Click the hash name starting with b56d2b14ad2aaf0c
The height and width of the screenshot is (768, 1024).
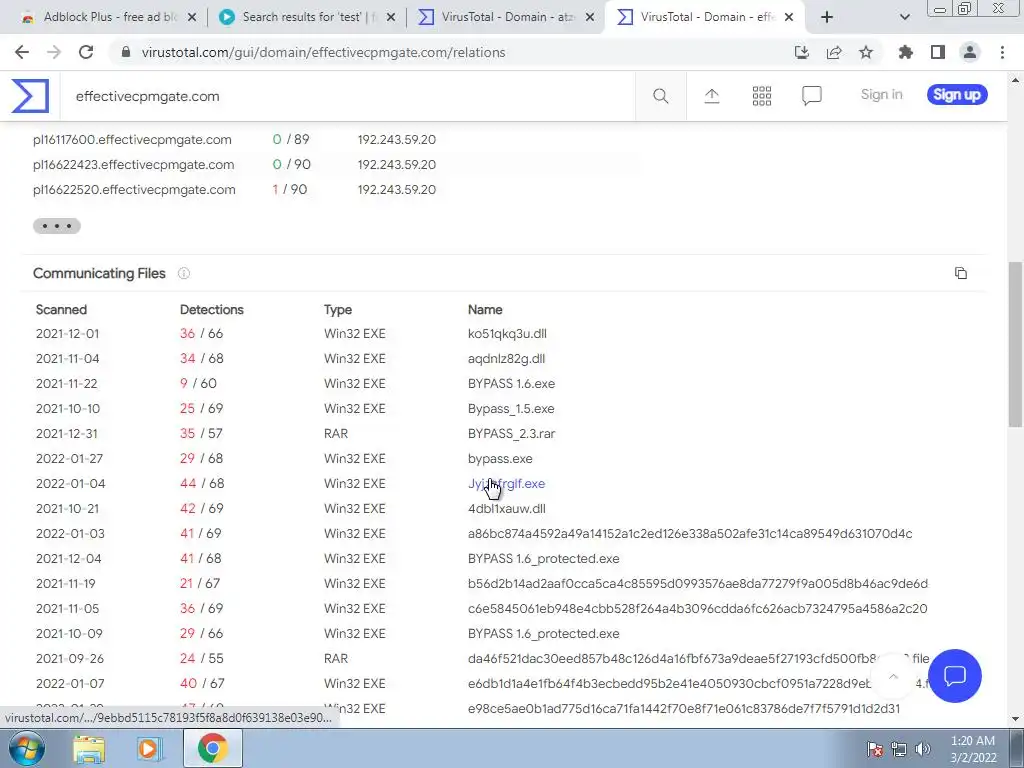point(697,584)
